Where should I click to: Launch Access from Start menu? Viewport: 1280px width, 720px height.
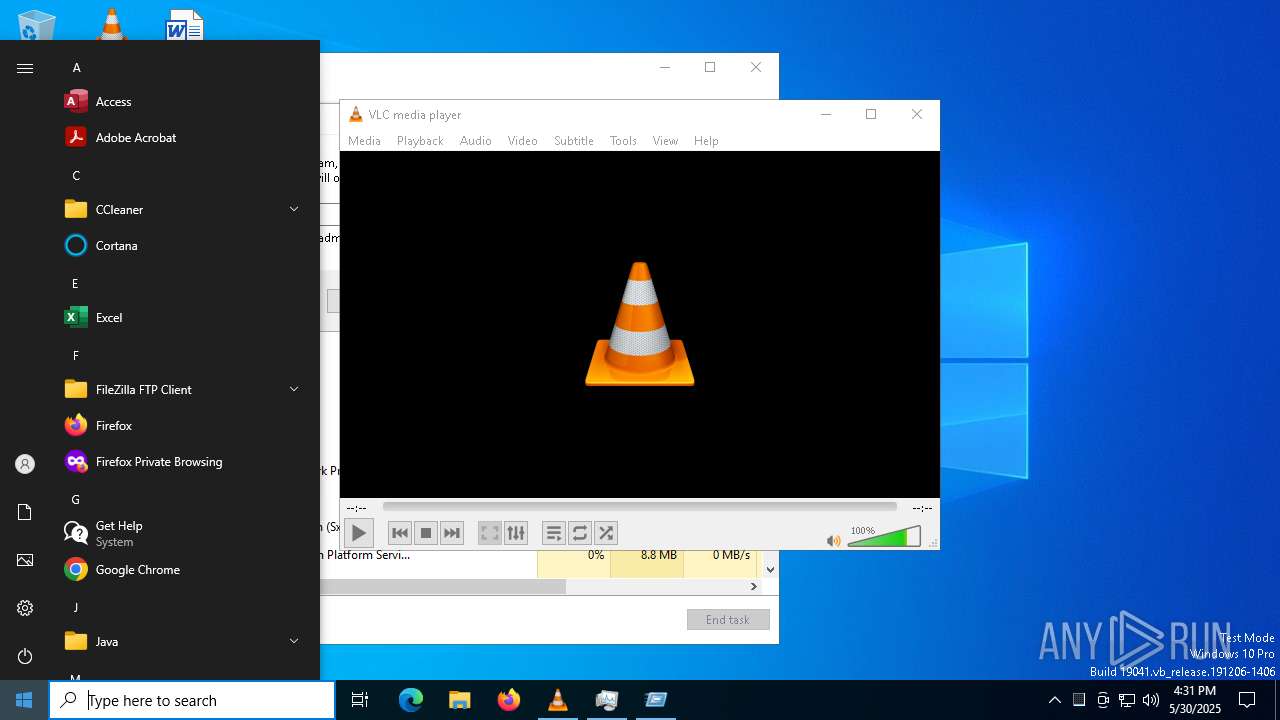tap(184, 102)
